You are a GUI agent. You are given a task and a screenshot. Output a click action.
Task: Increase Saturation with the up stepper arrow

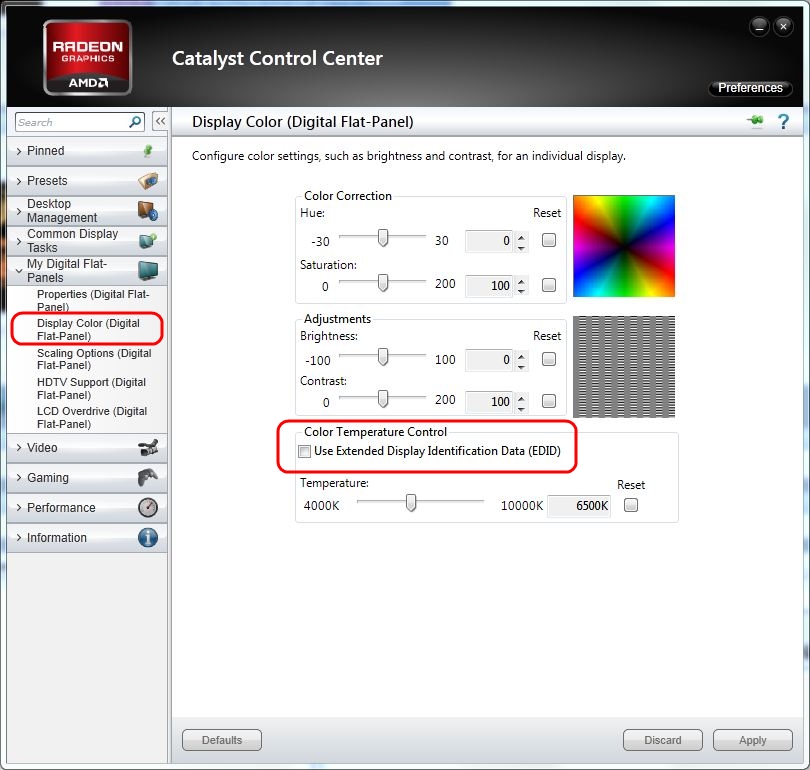pyautogui.click(x=521, y=281)
